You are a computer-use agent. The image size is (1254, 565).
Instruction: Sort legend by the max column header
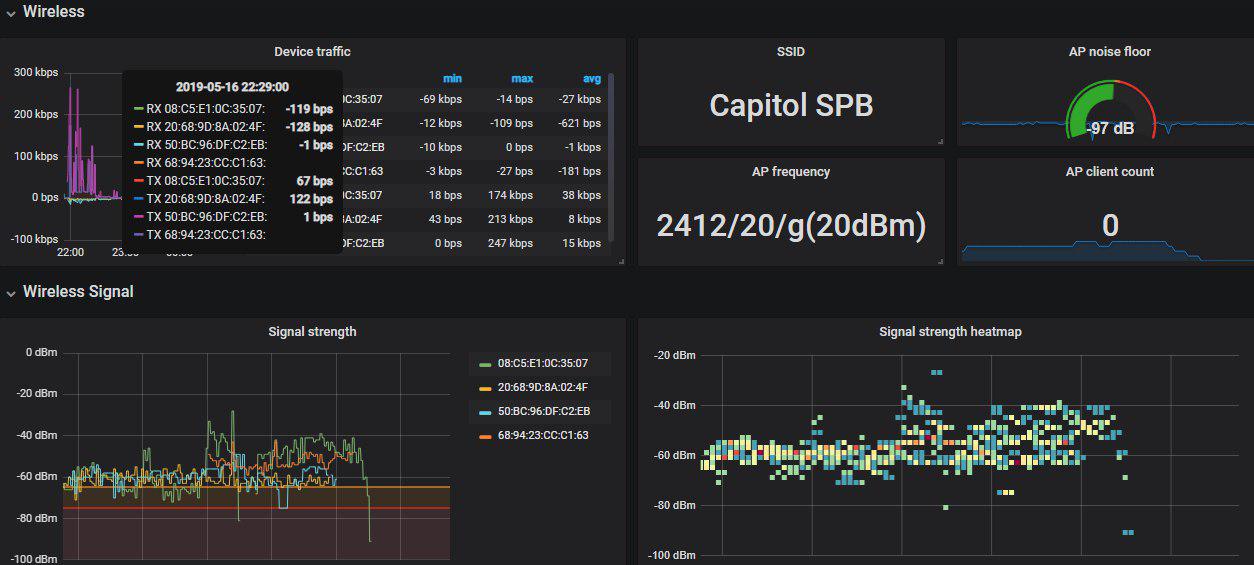pos(522,79)
